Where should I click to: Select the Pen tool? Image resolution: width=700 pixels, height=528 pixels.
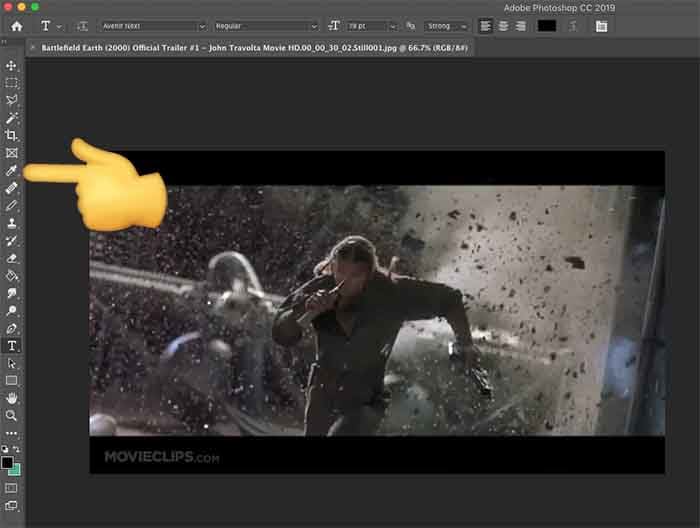point(12,328)
